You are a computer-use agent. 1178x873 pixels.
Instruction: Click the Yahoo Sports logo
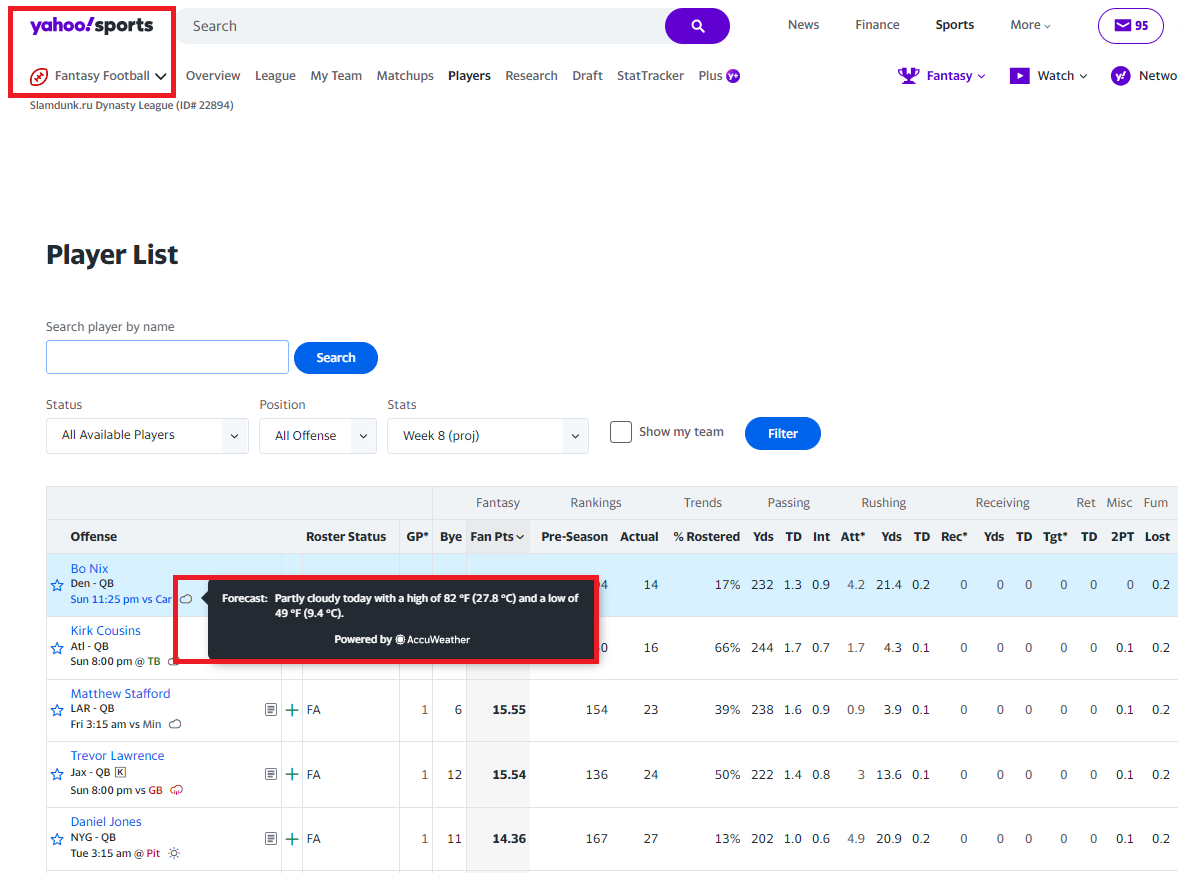[x=92, y=26]
